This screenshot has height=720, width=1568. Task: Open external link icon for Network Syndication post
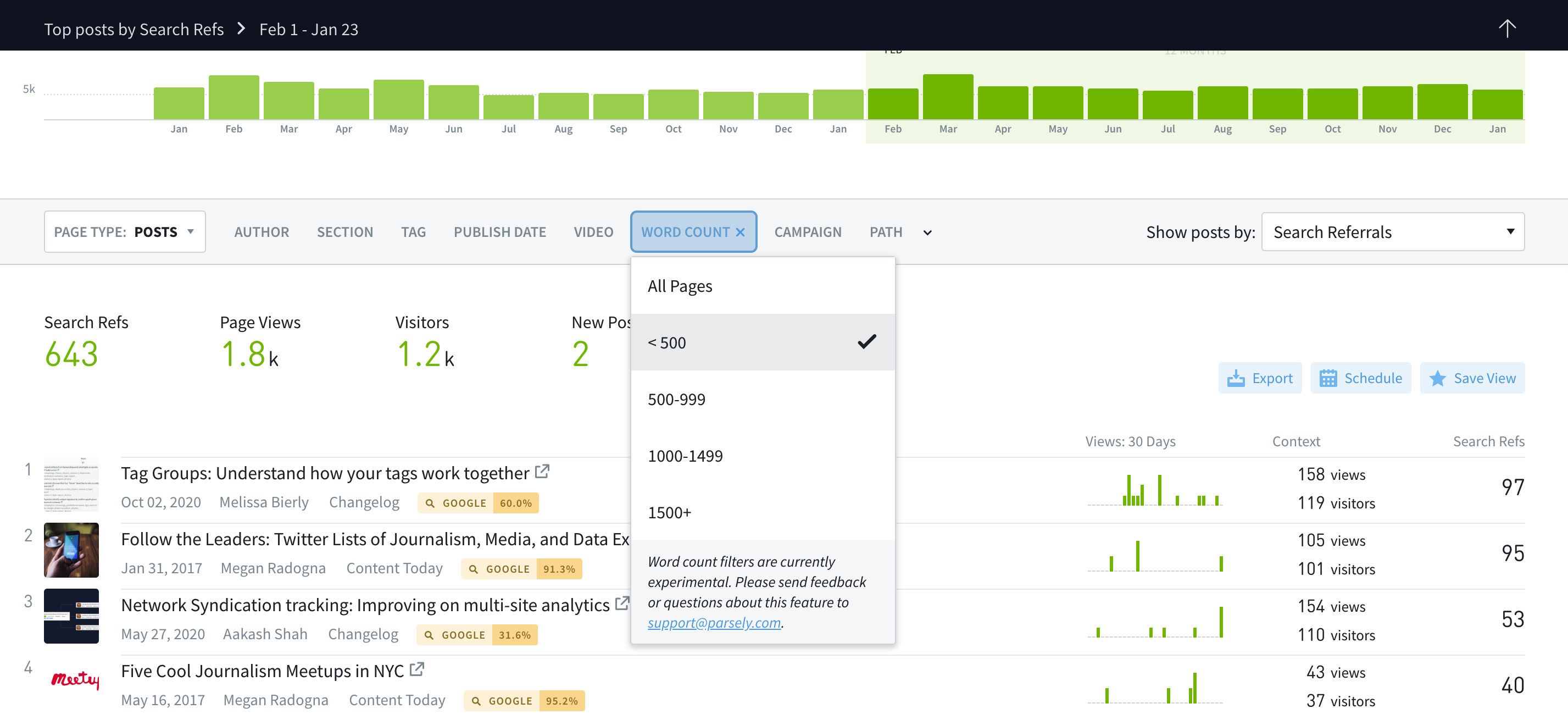pyautogui.click(x=621, y=603)
